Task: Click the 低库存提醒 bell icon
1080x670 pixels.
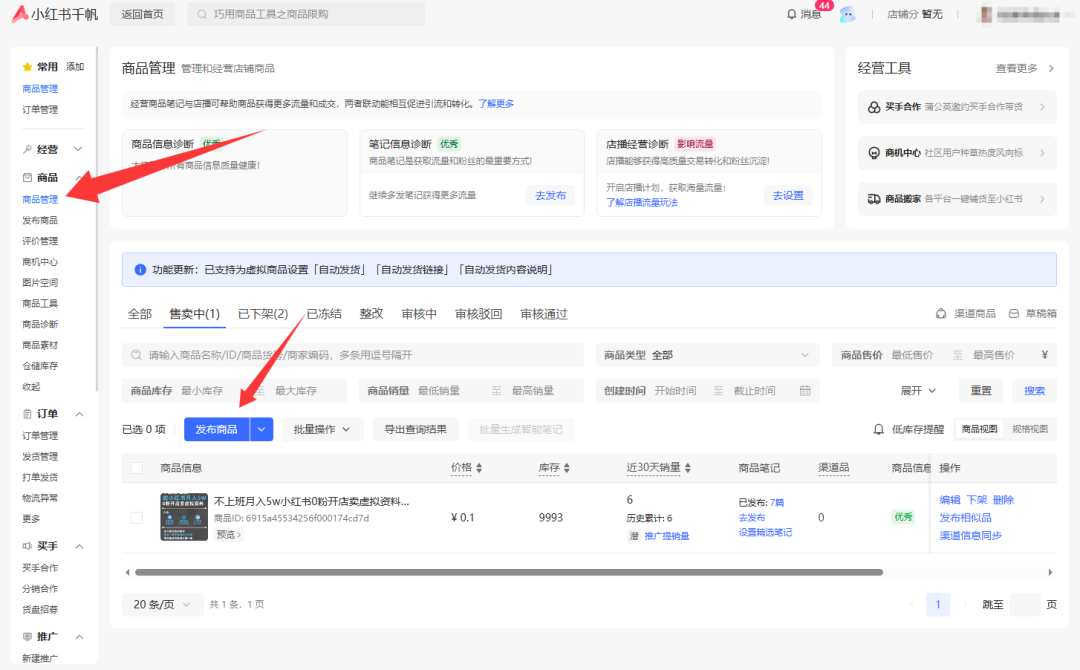Action: coord(879,429)
